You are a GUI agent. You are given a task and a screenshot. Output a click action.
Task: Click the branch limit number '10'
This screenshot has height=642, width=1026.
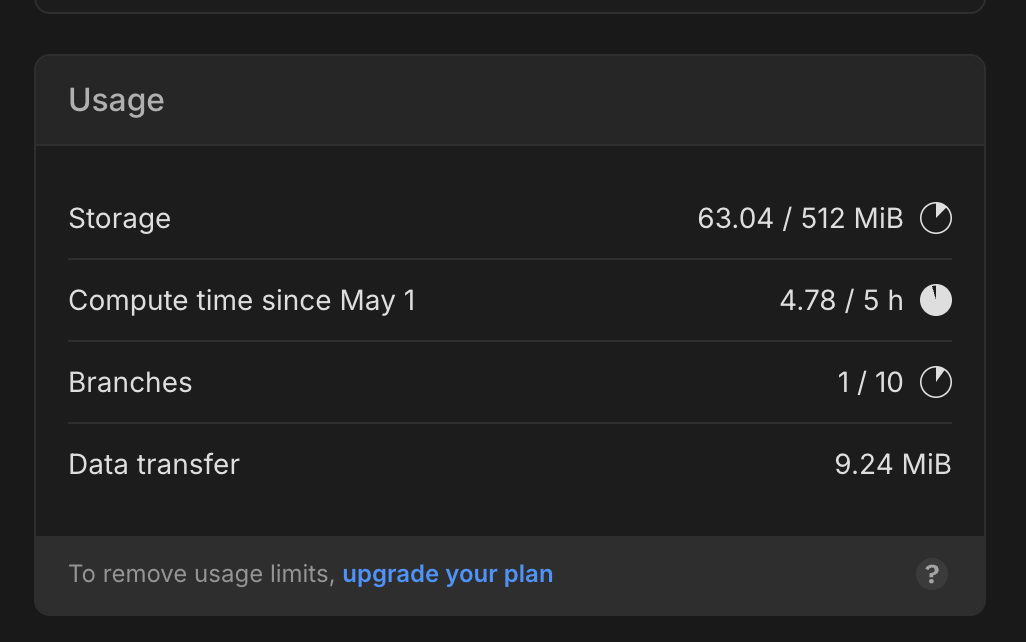(x=888, y=382)
